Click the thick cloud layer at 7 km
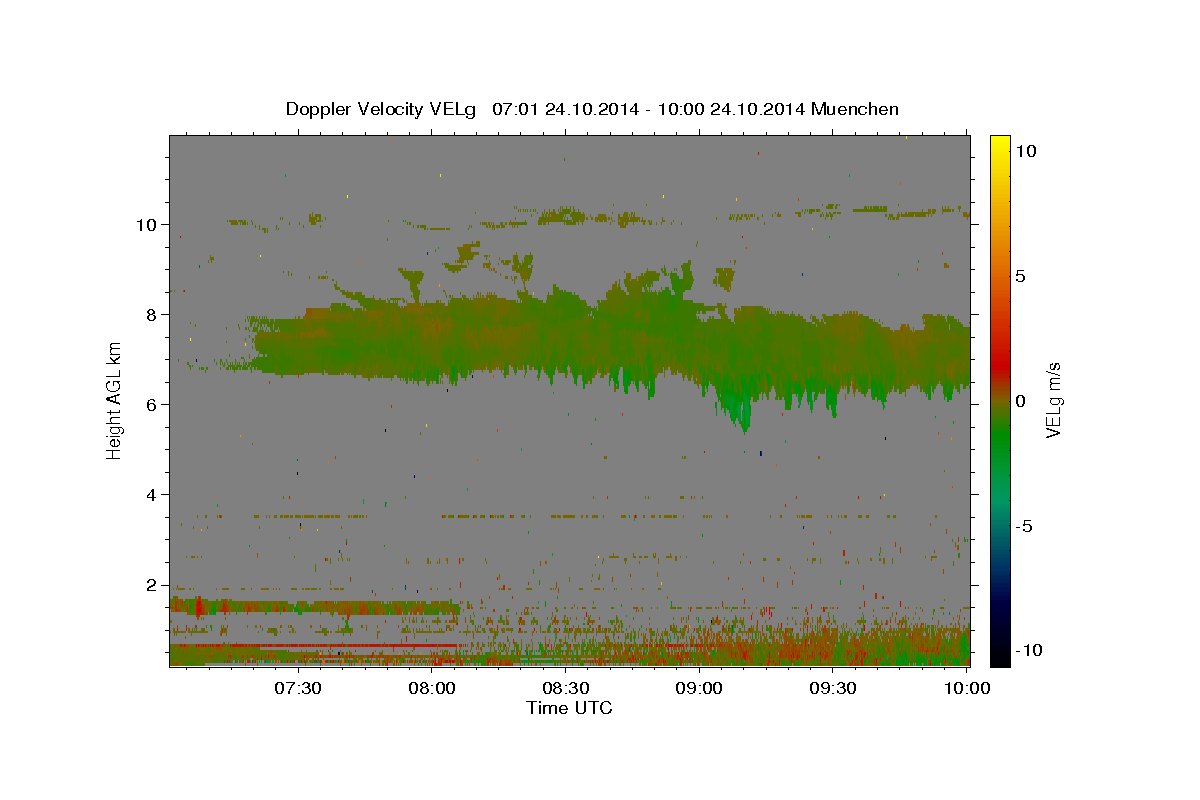Viewport: 1200px width, 800px height. click(610, 345)
